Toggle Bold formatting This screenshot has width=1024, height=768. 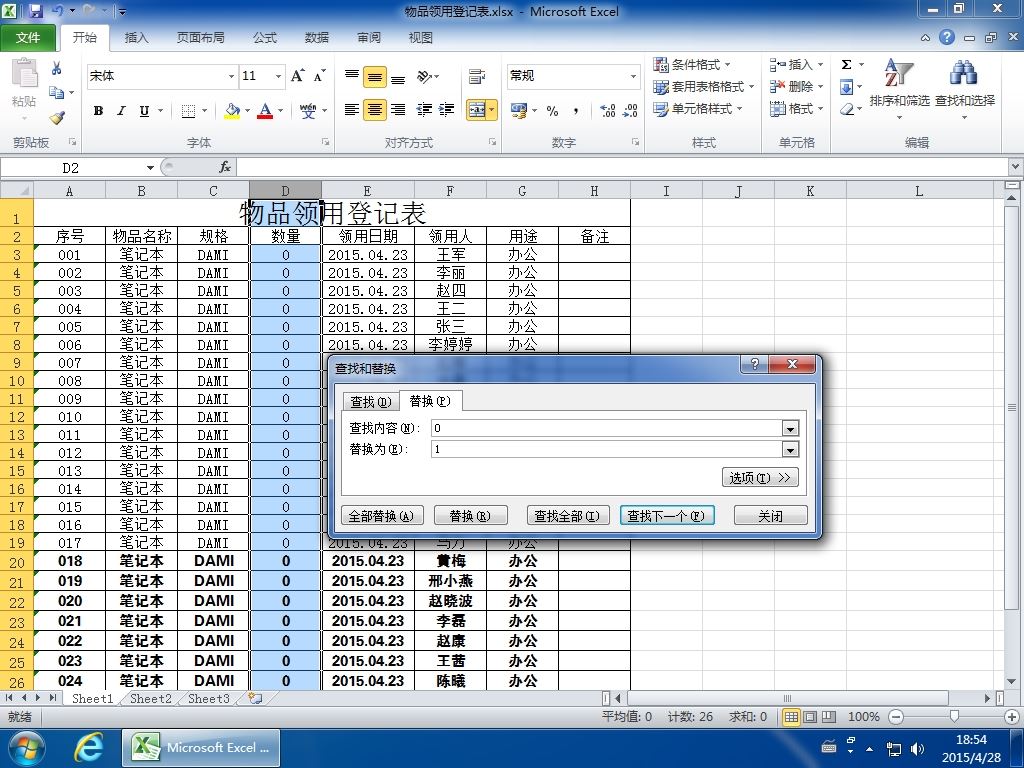click(x=98, y=111)
